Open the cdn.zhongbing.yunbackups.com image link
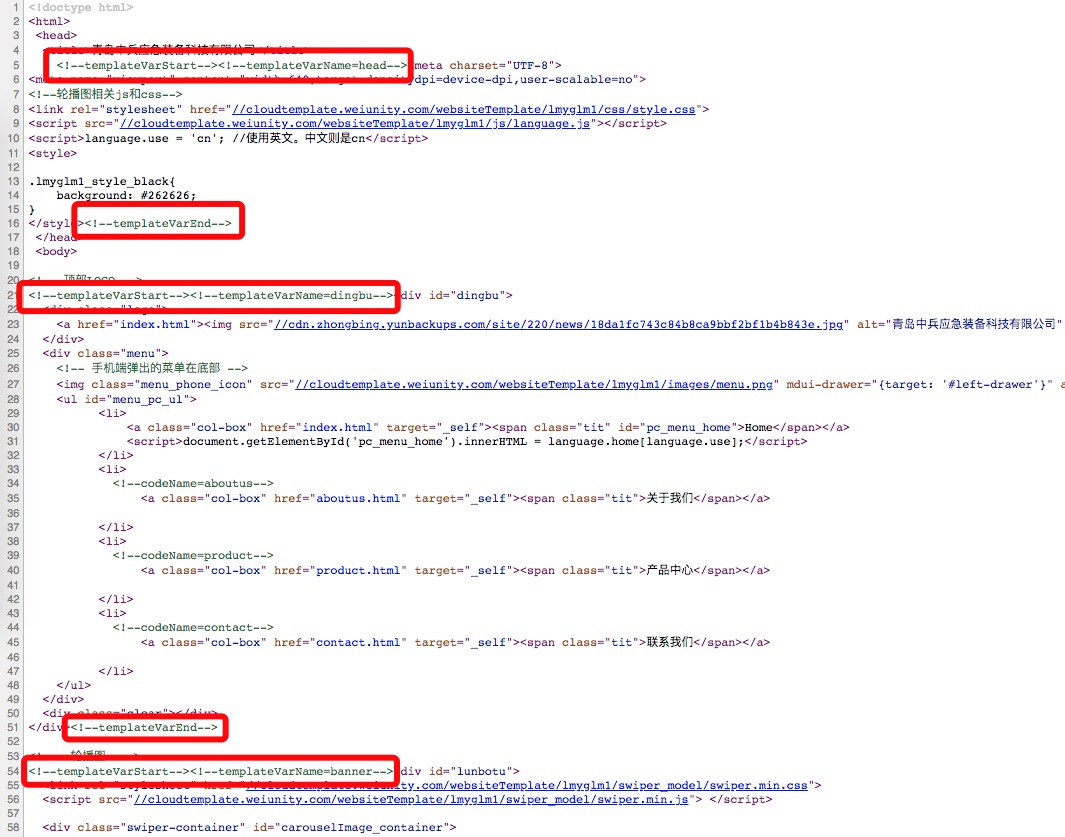This screenshot has width=1065, height=837. point(558,325)
